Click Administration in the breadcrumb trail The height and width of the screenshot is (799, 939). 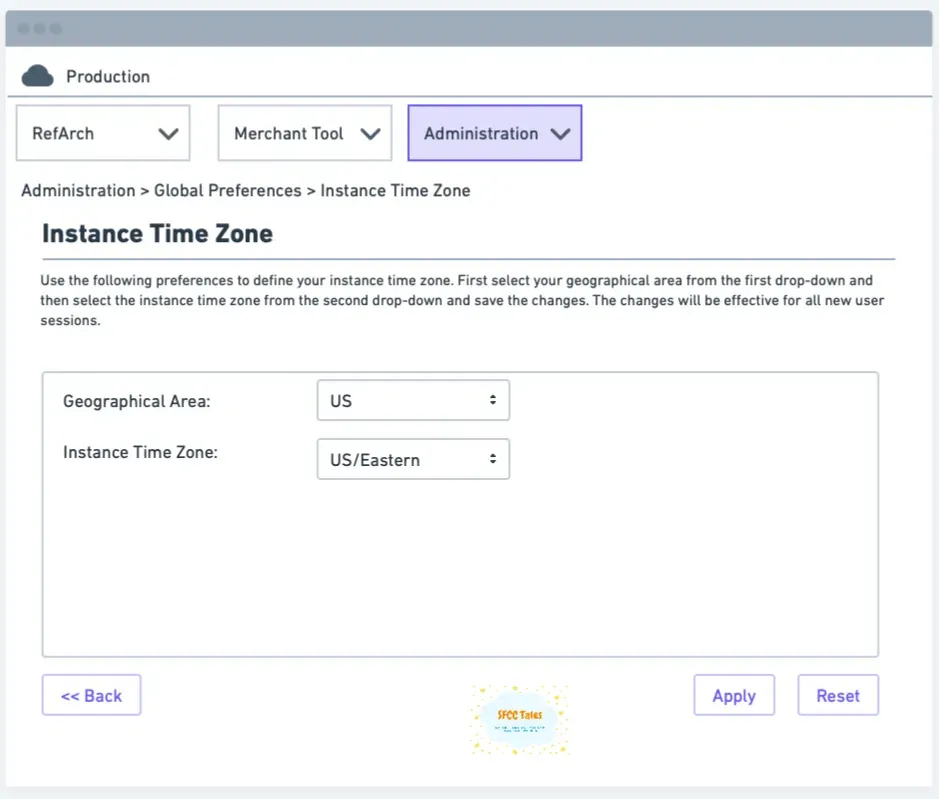coord(78,190)
